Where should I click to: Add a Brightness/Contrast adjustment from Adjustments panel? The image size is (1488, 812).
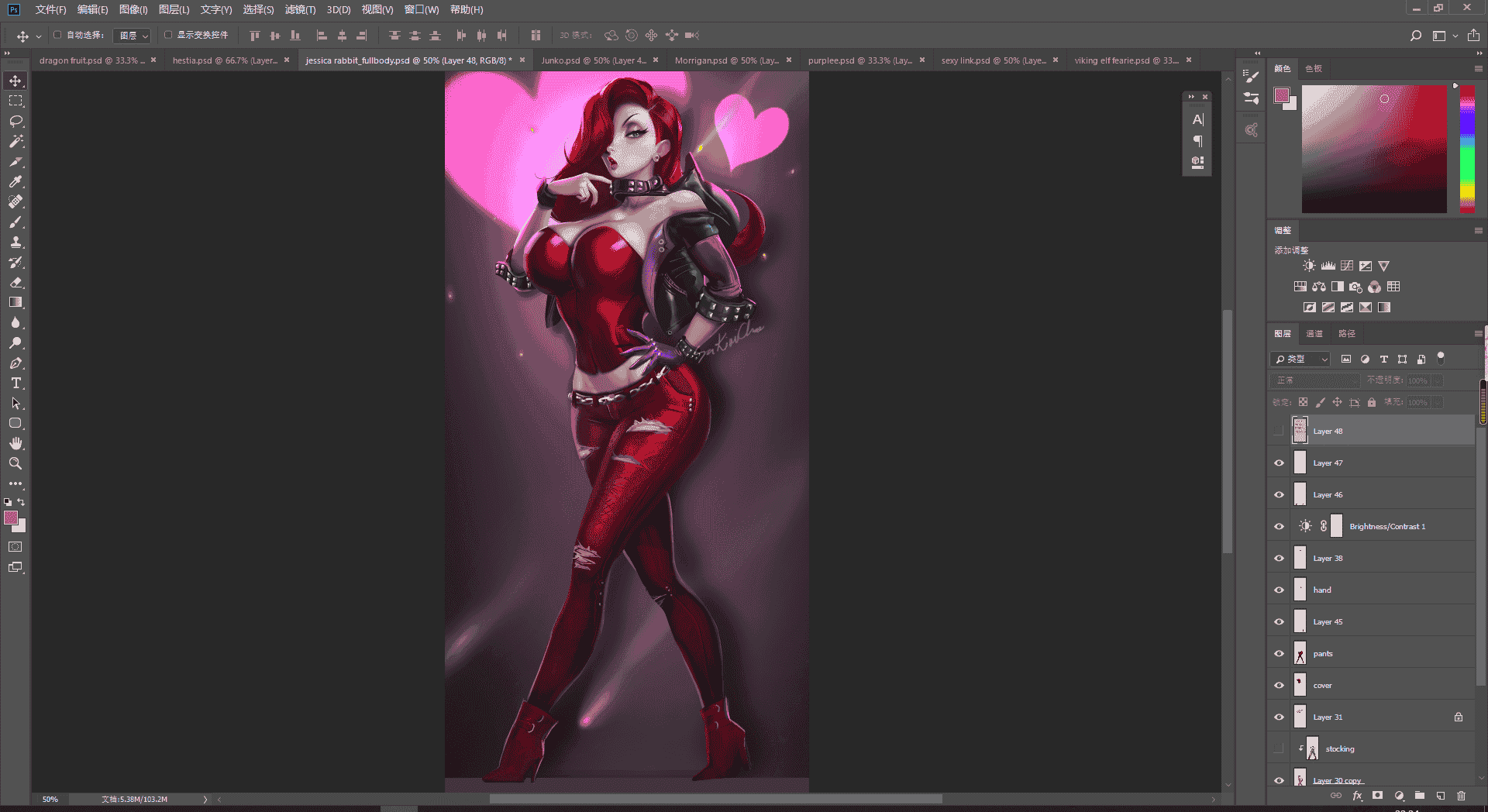coord(1309,266)
